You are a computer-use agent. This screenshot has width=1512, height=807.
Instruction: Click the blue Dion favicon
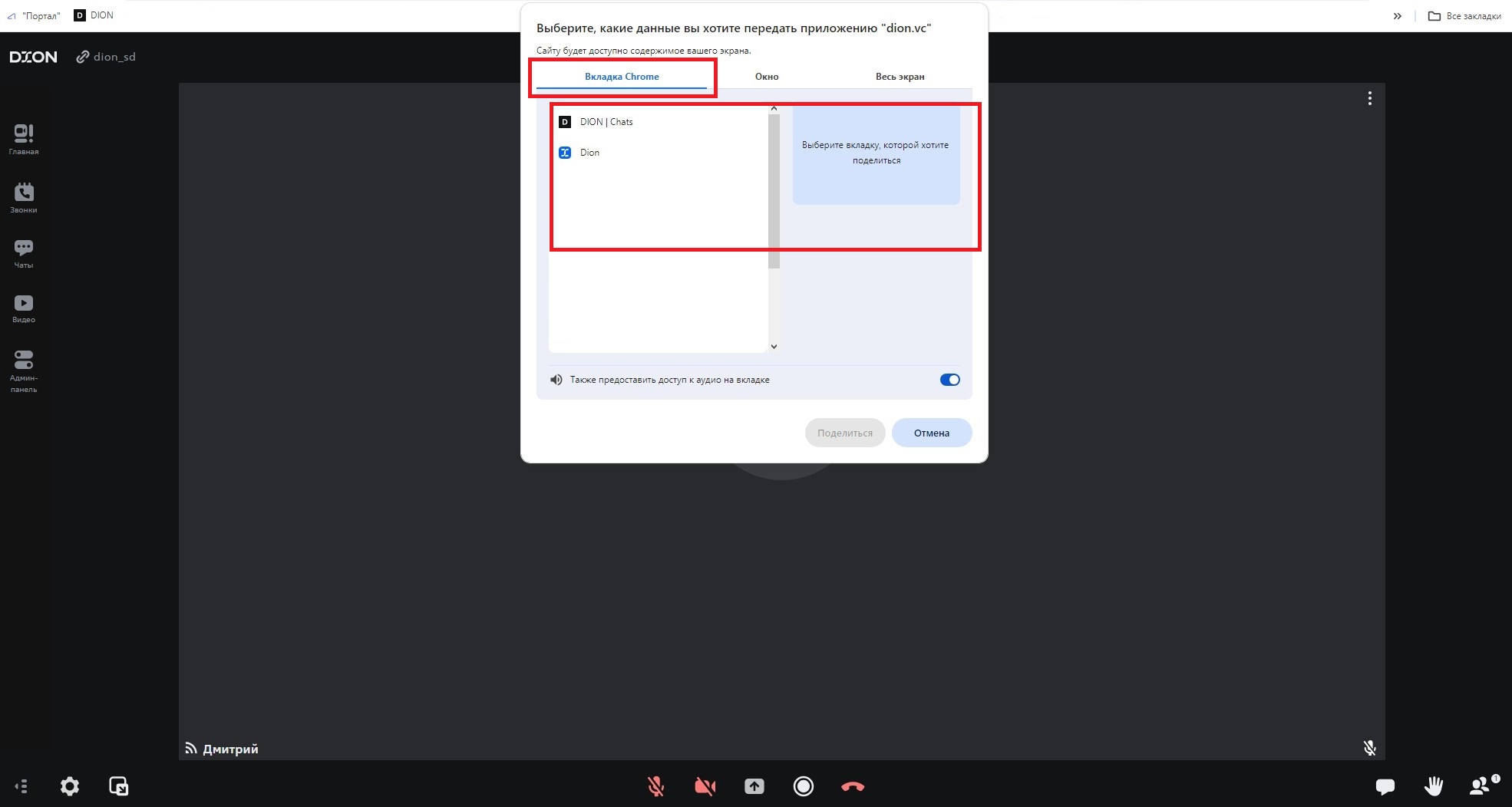(565, 153)
